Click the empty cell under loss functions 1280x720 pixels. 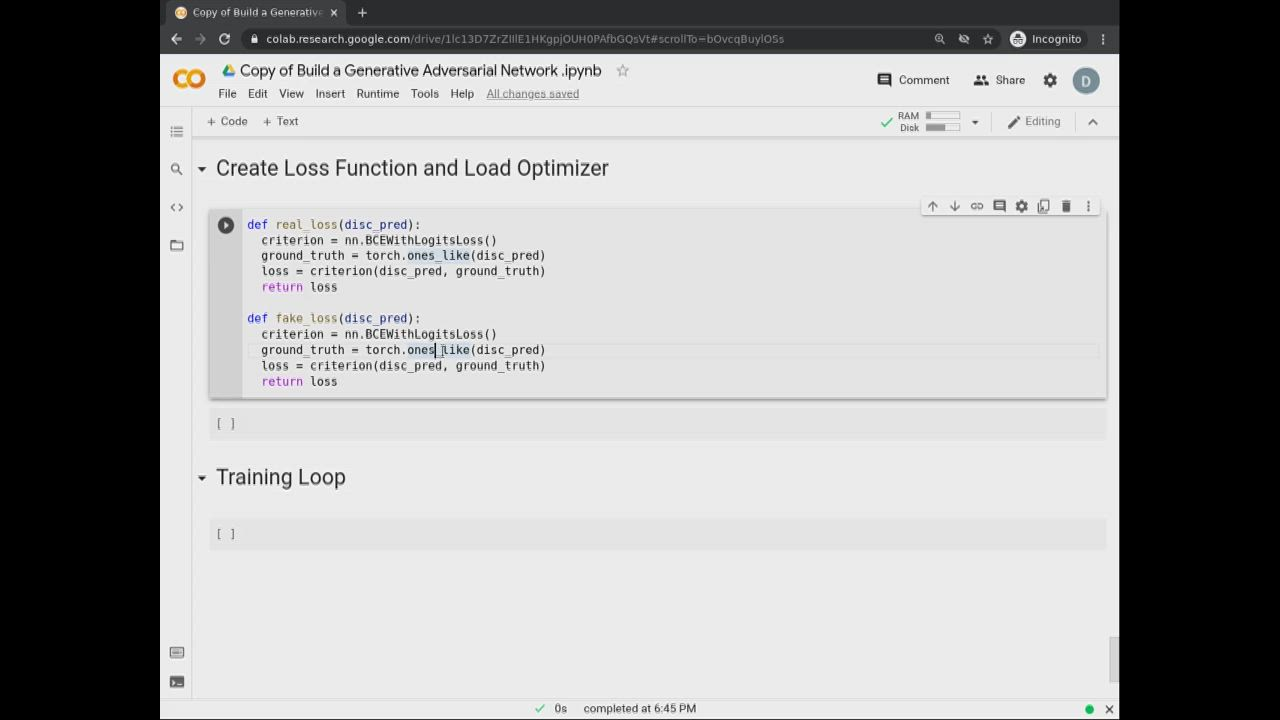point(658,424)
